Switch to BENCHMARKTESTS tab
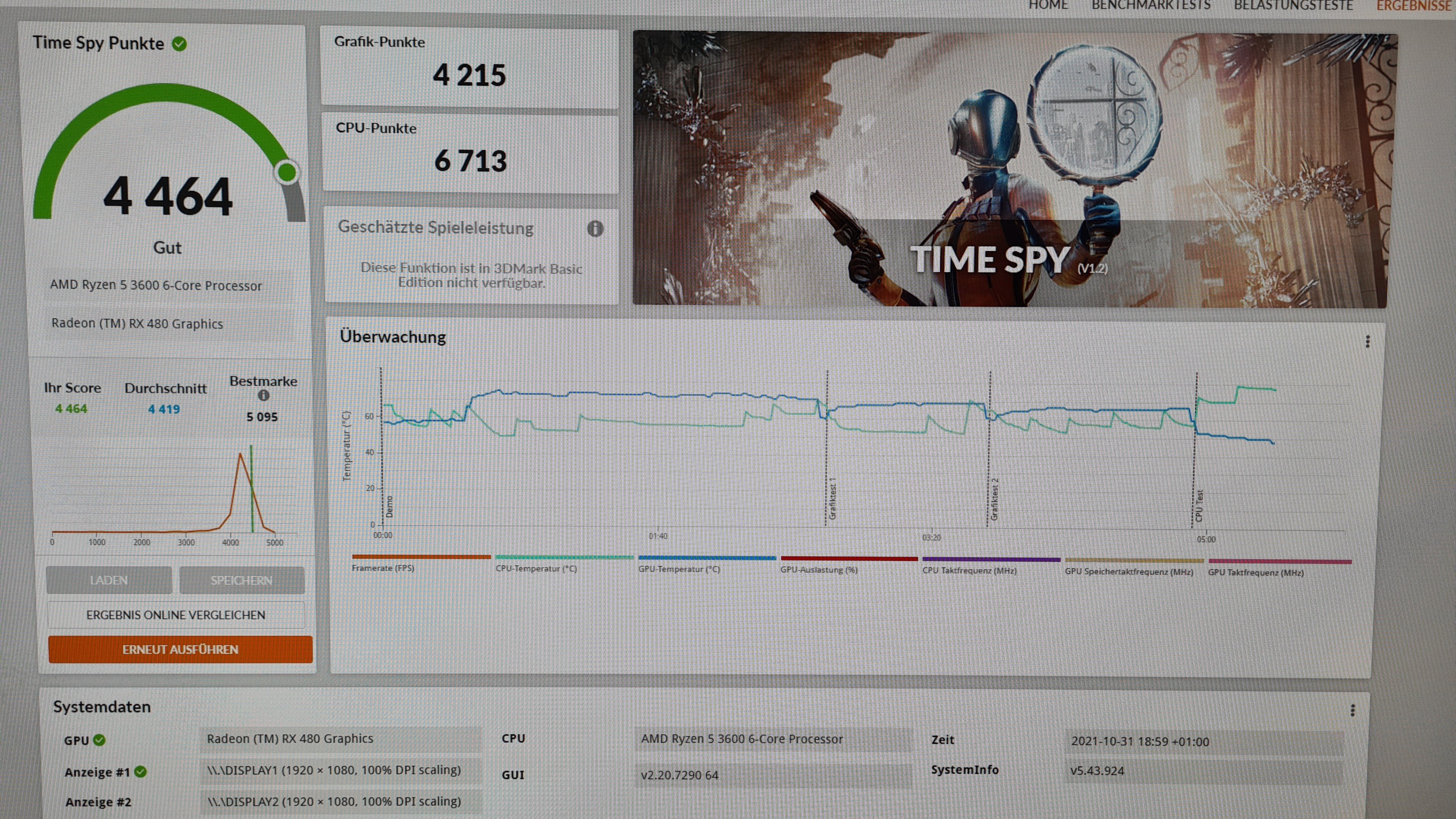The image size is (1456, 819). click(1150, 6)
